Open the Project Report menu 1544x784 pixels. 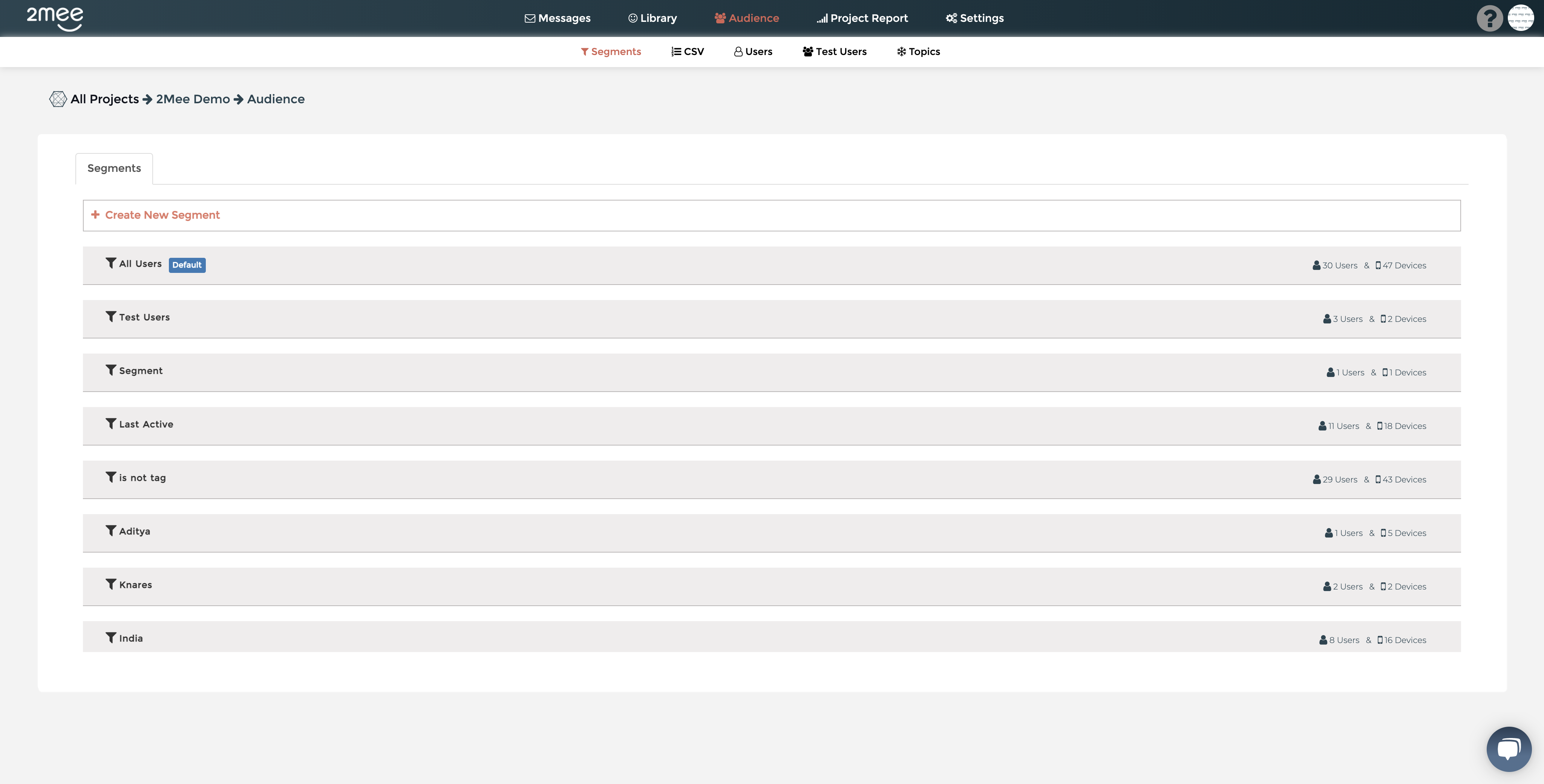click(x=862, y=18)
